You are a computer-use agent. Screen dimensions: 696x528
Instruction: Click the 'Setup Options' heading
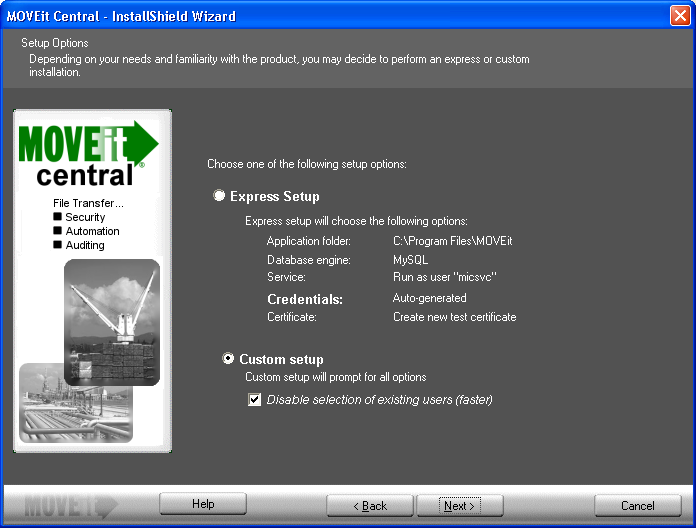[x=55, y=43]
